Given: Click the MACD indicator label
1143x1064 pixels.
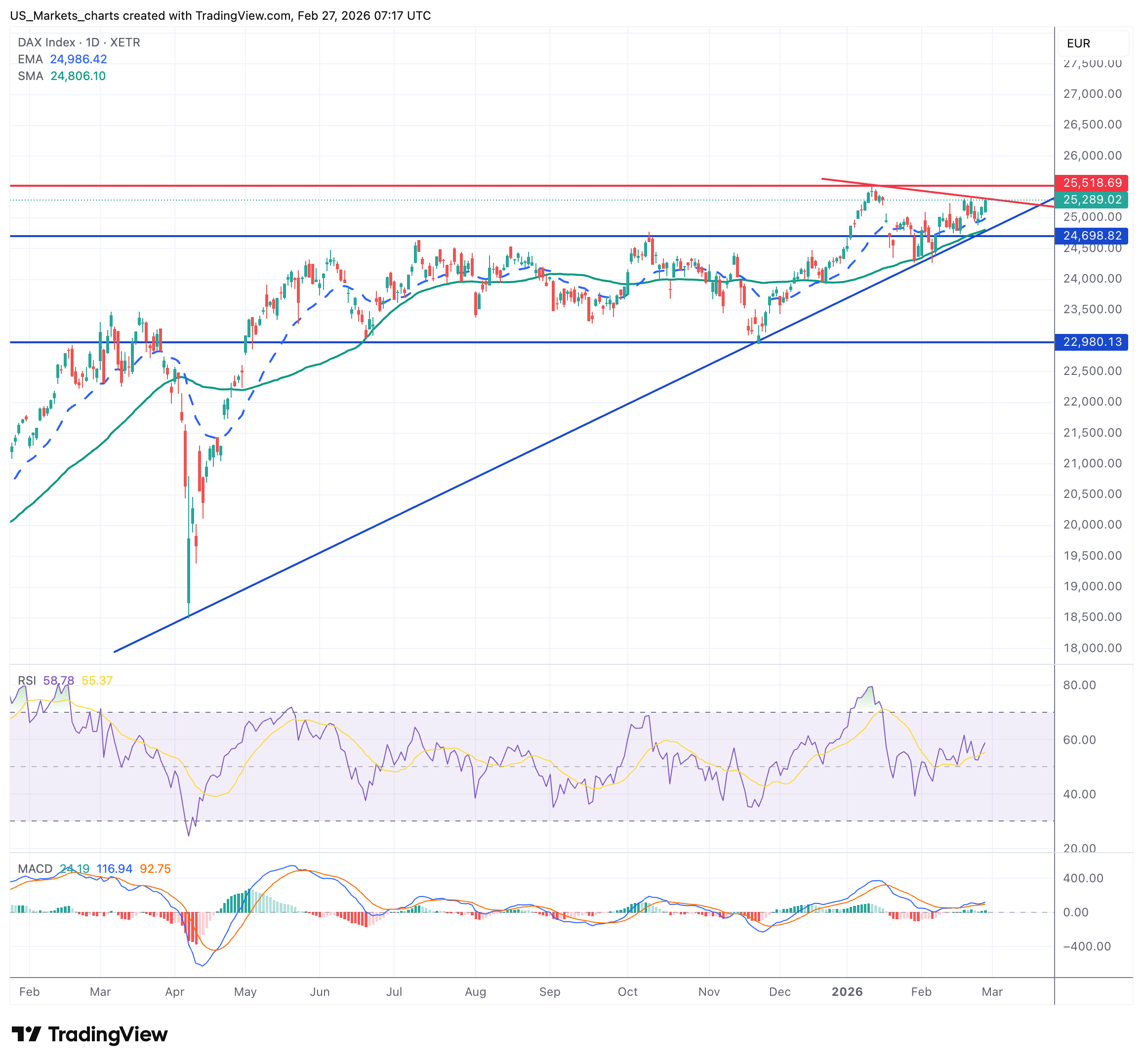Looking at the screenshot, I should [35, 868].
